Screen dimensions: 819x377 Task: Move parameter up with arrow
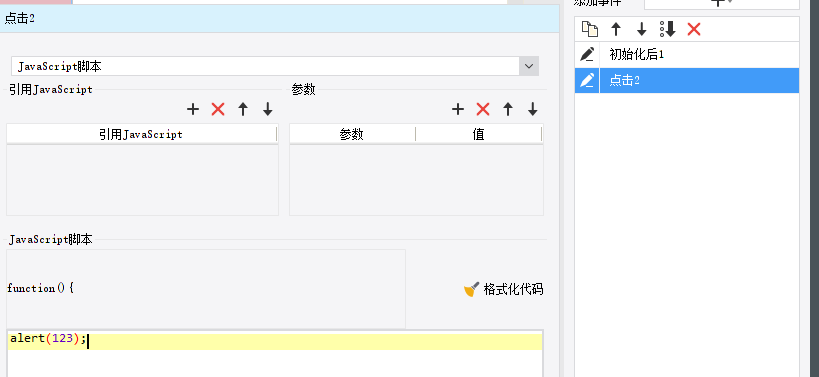(x=508, y=109)
